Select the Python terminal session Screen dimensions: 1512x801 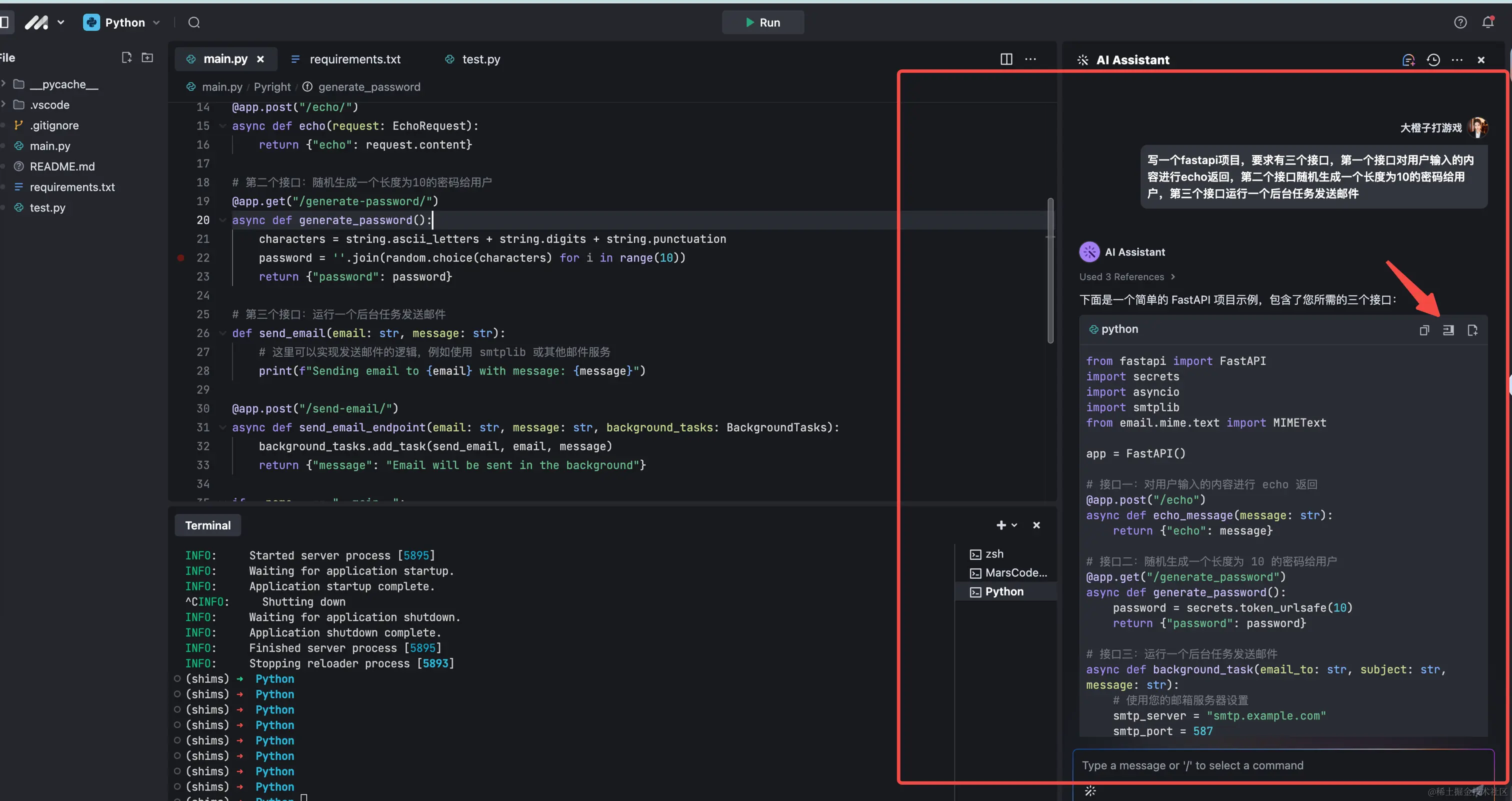(x=1006, y=591)
